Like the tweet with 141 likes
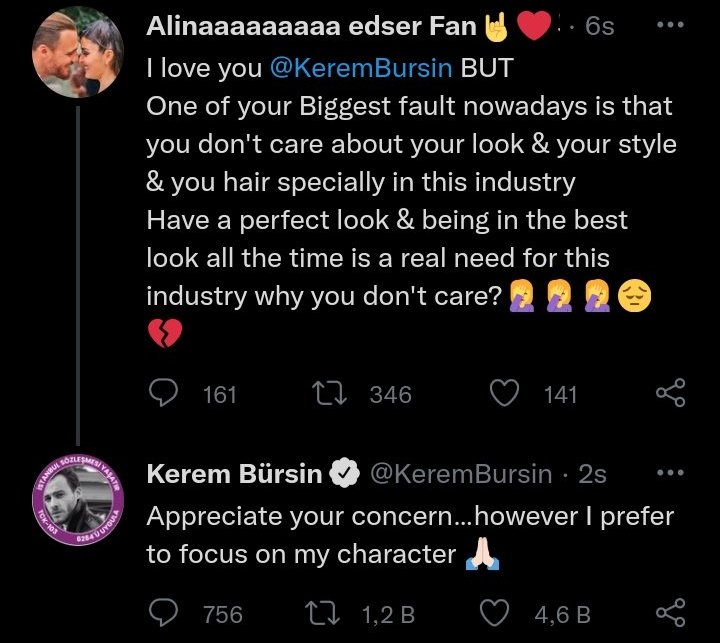Screen dimensions: 720x643 click(x=509, y=394)
